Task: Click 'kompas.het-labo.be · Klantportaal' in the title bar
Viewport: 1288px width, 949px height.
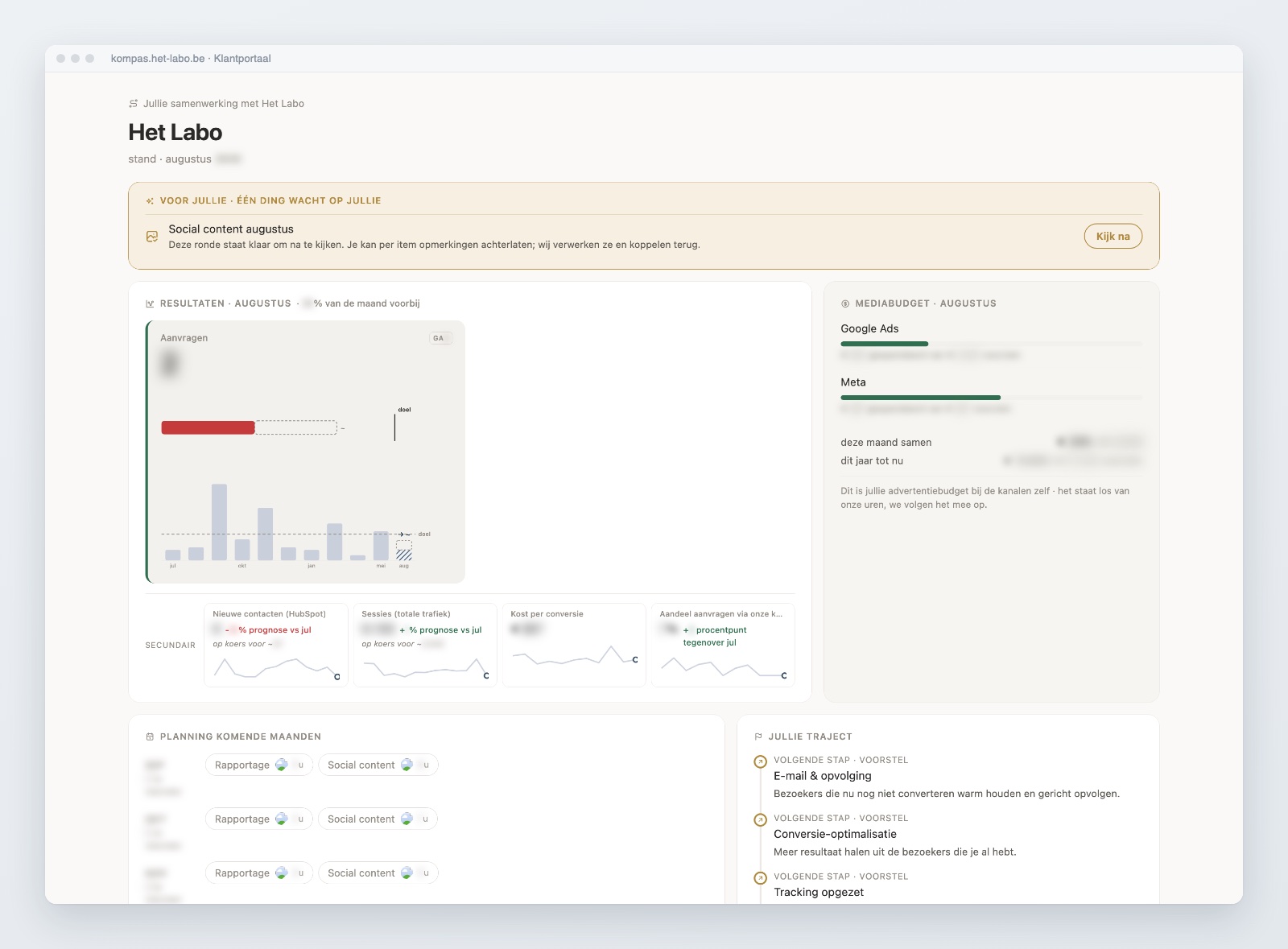Action: point(191,59)
